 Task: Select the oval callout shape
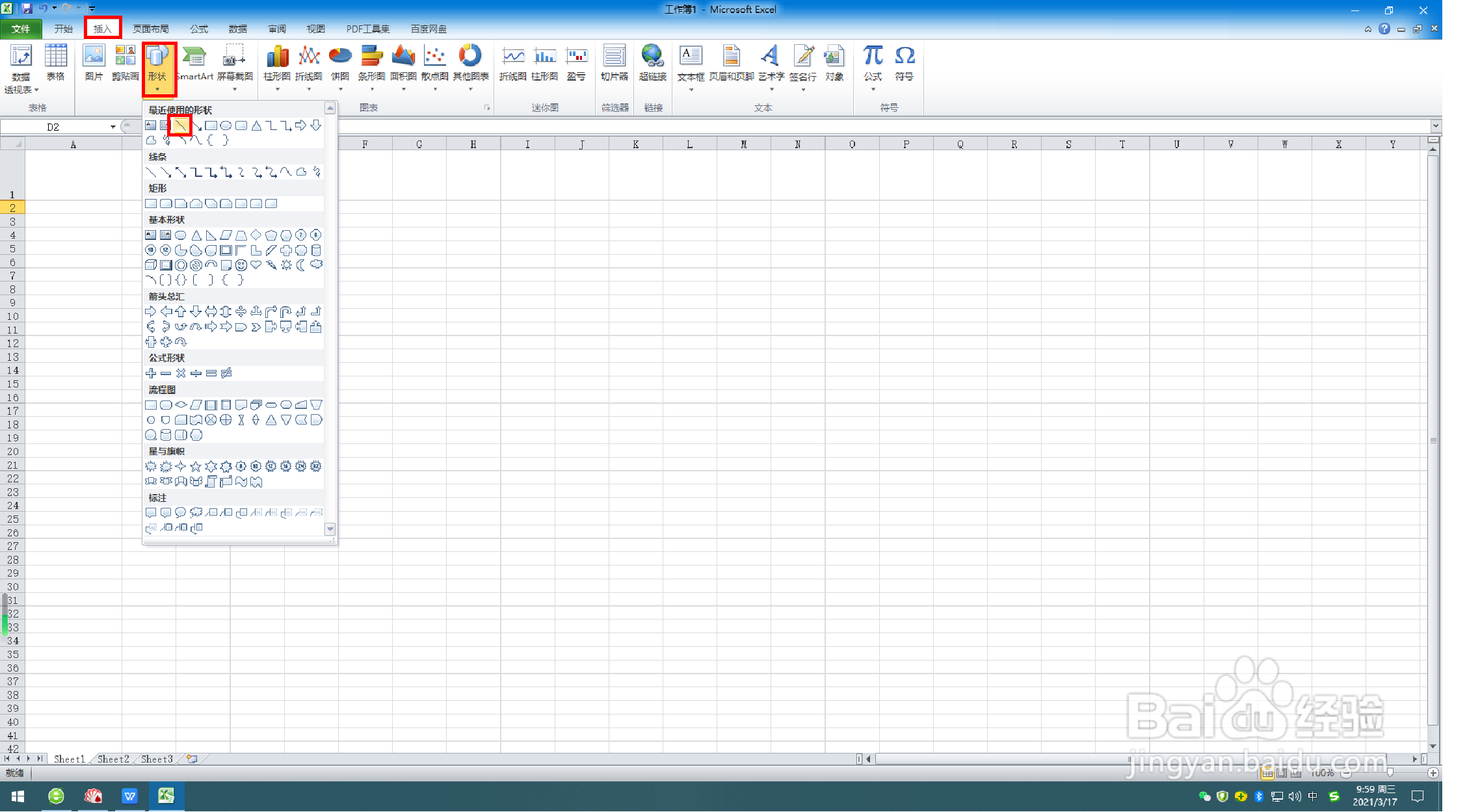(181, 513)
